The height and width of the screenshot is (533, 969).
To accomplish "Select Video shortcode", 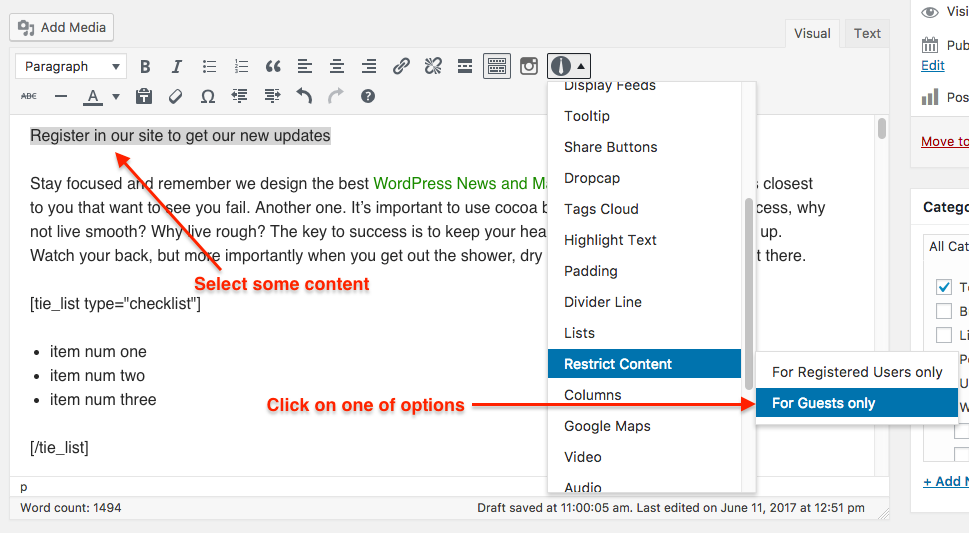I will pos(645,457).
